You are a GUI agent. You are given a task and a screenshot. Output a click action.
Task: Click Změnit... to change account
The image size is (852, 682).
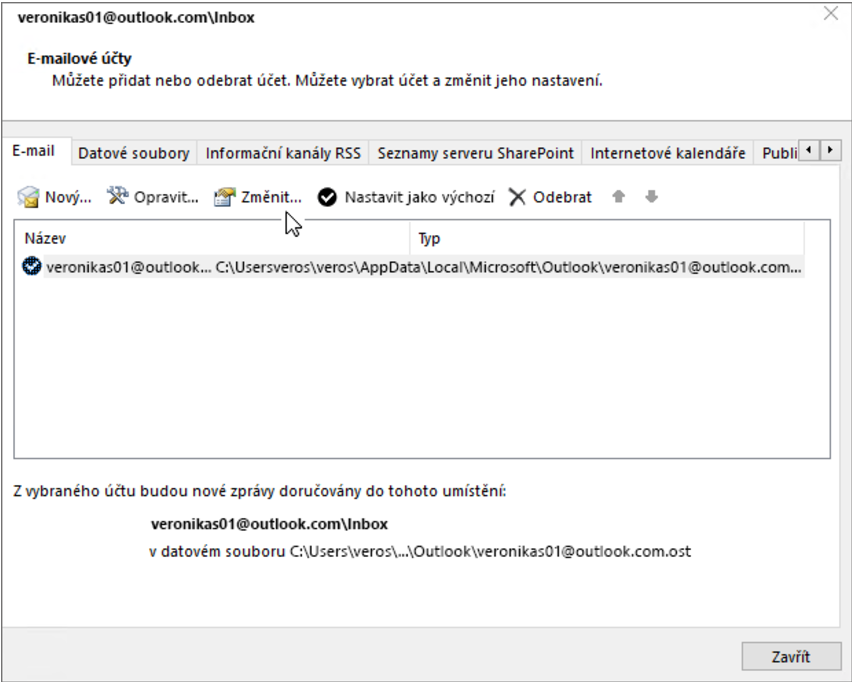[x=271, y=197]
